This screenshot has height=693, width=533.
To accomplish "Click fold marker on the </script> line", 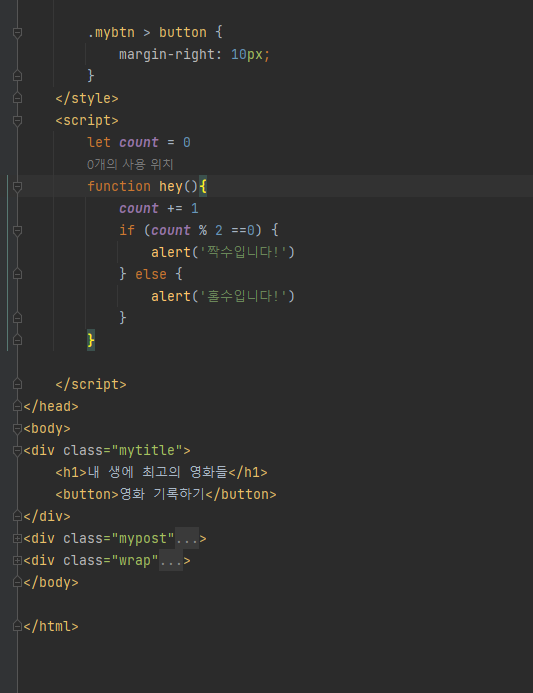I will tap(17, 384).
